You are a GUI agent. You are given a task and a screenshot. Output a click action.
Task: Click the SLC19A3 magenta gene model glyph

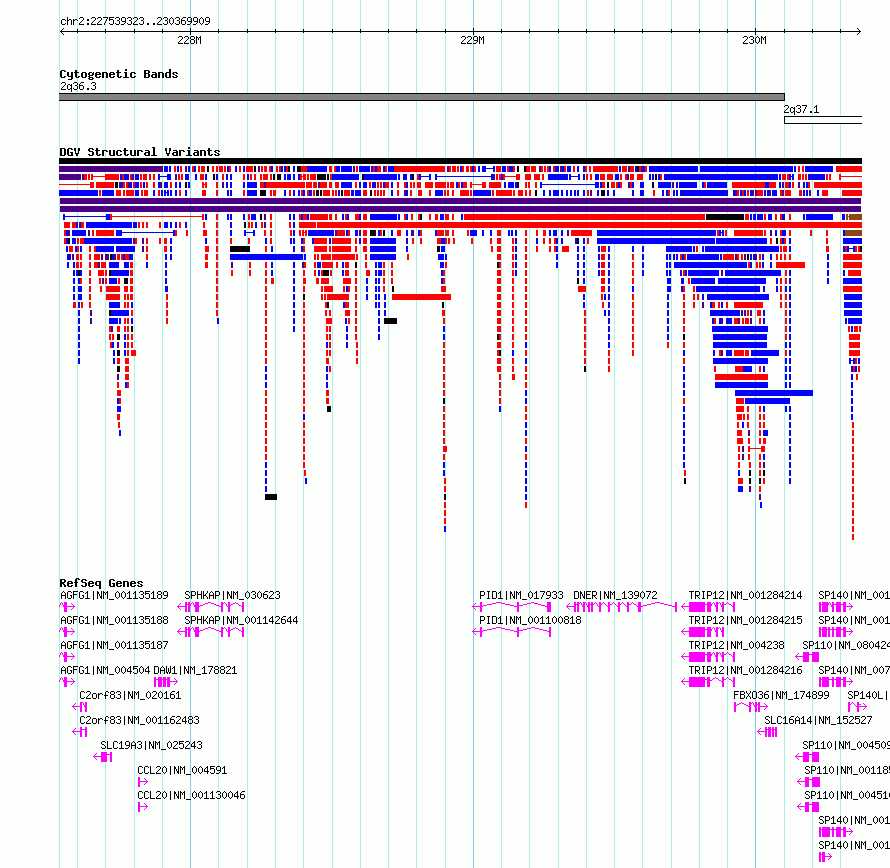(103, 757)
